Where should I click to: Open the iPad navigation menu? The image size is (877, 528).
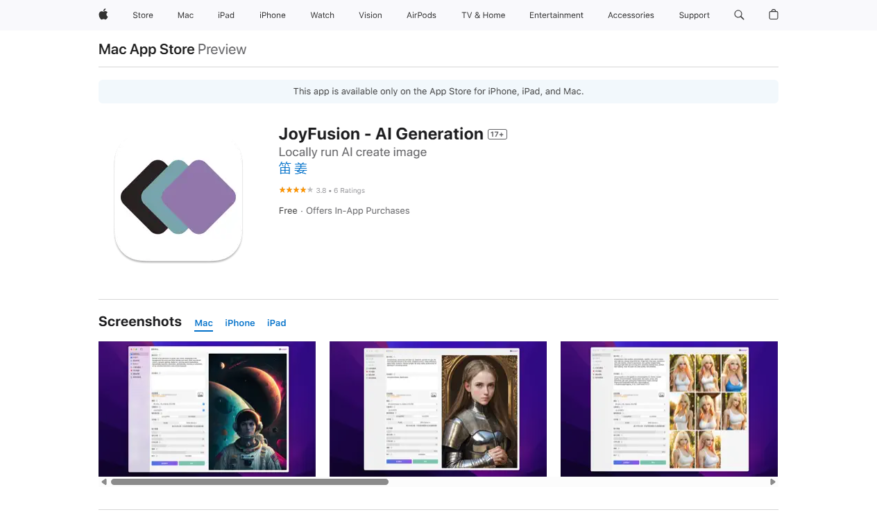tap(226, 15)
